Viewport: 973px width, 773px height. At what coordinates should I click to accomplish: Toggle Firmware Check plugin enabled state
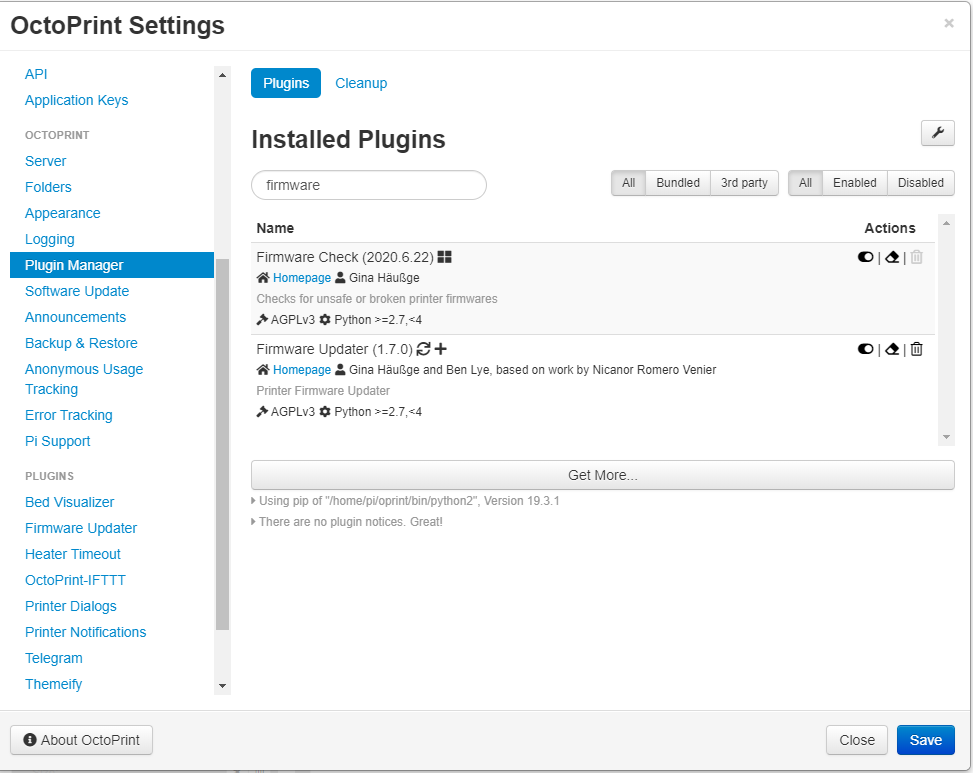pos(865,257)
